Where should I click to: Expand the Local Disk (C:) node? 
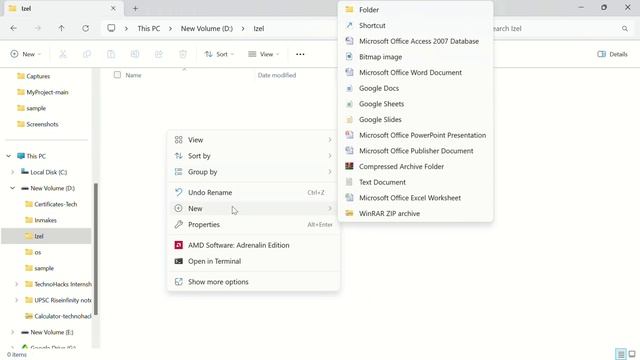[13, 172]
